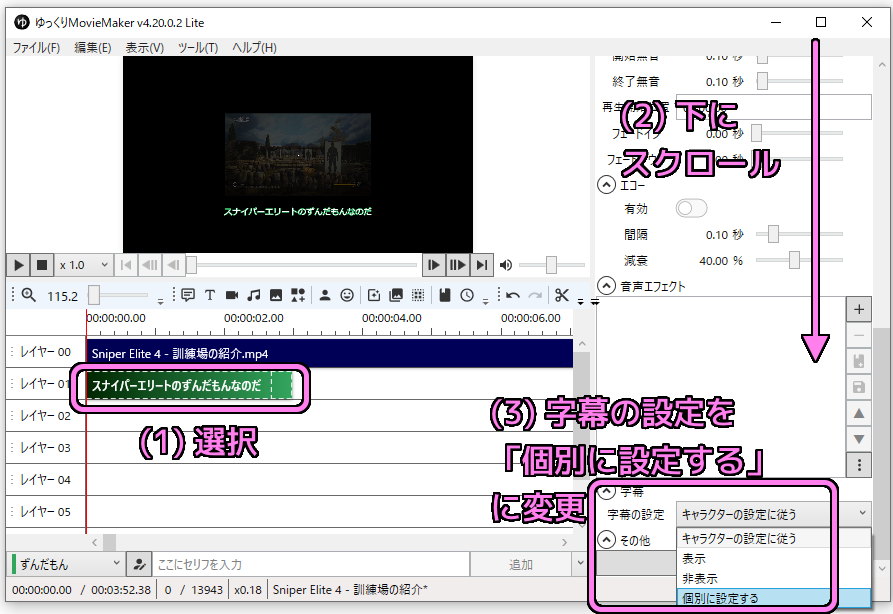Add the dotted-grid effect item
Screen dimensions: 893x614
tap(418, 295)
